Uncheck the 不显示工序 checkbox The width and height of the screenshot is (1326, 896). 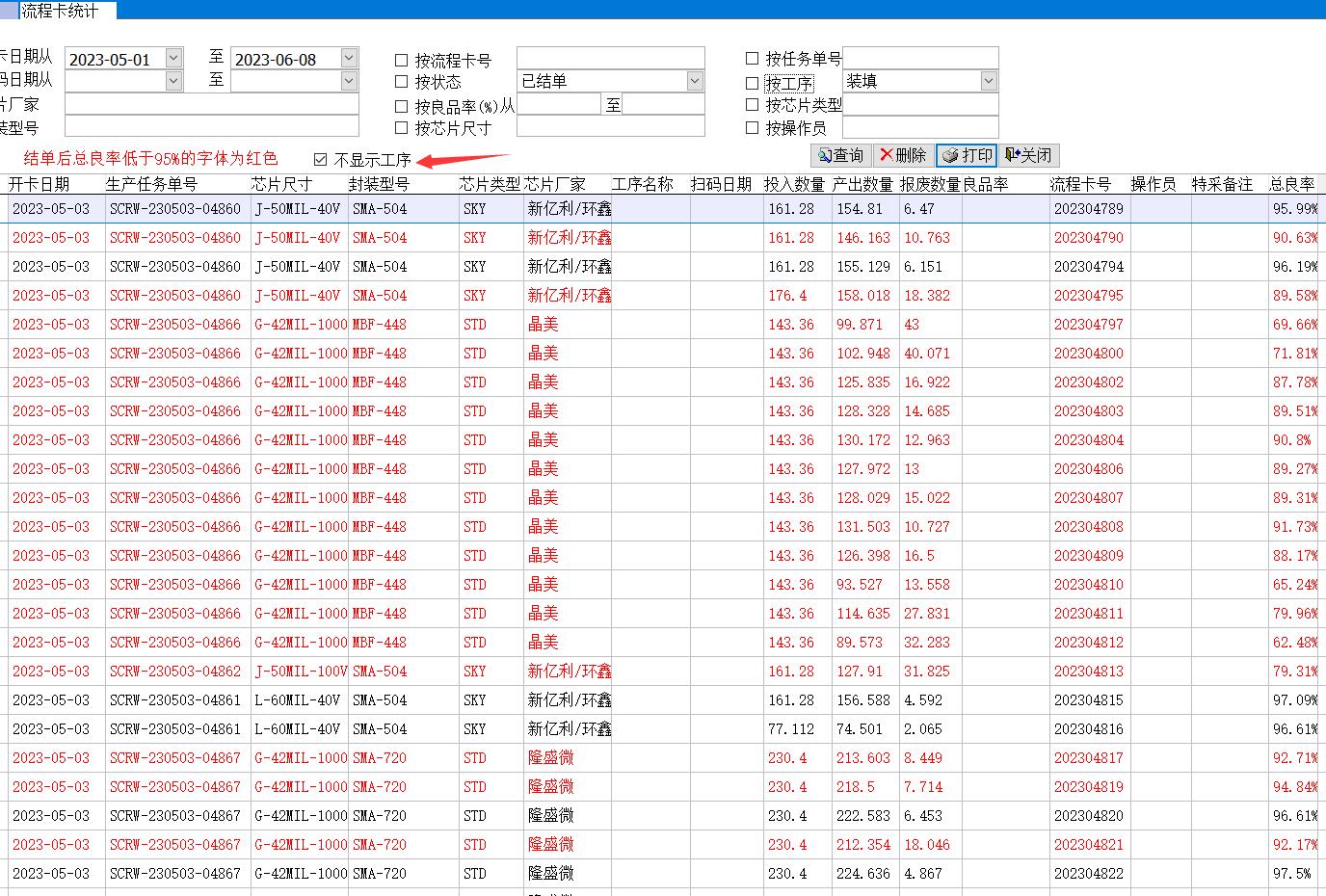coord(321,159)
